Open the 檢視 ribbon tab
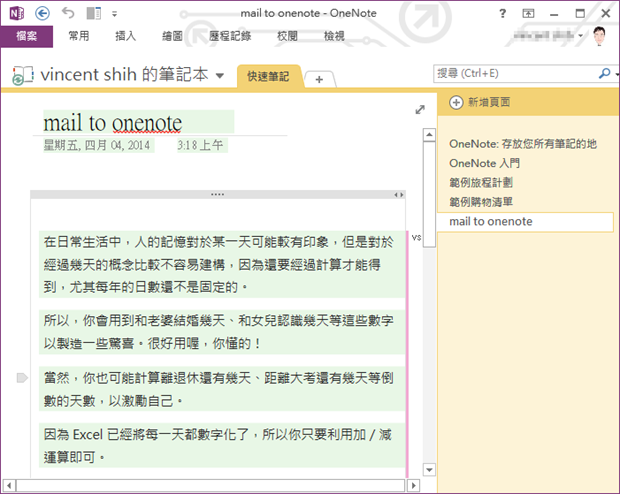This screenshot has width=620, height=494. 334,36
